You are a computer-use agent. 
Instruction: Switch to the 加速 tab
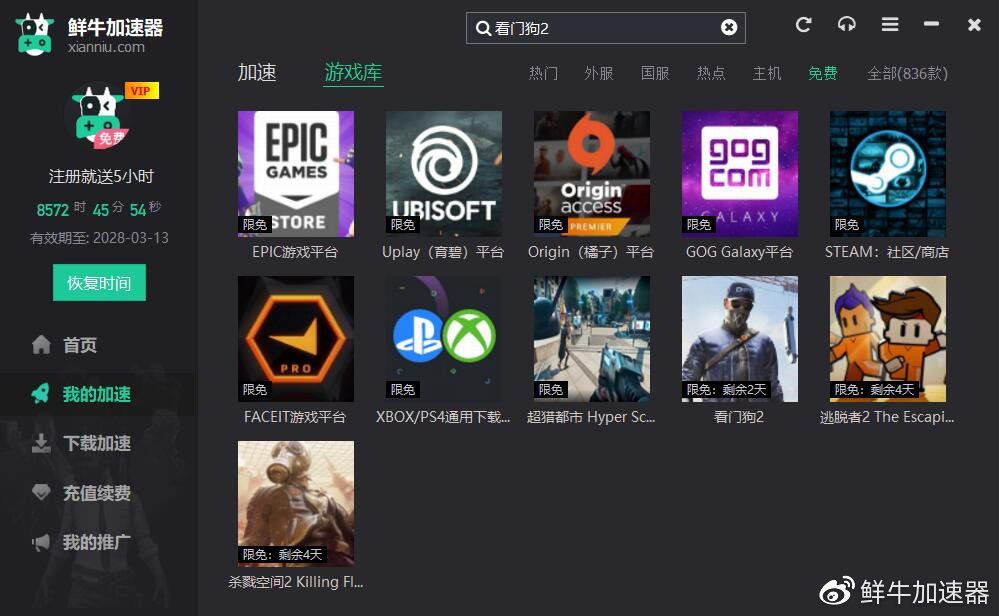click(x=258, y=72)
